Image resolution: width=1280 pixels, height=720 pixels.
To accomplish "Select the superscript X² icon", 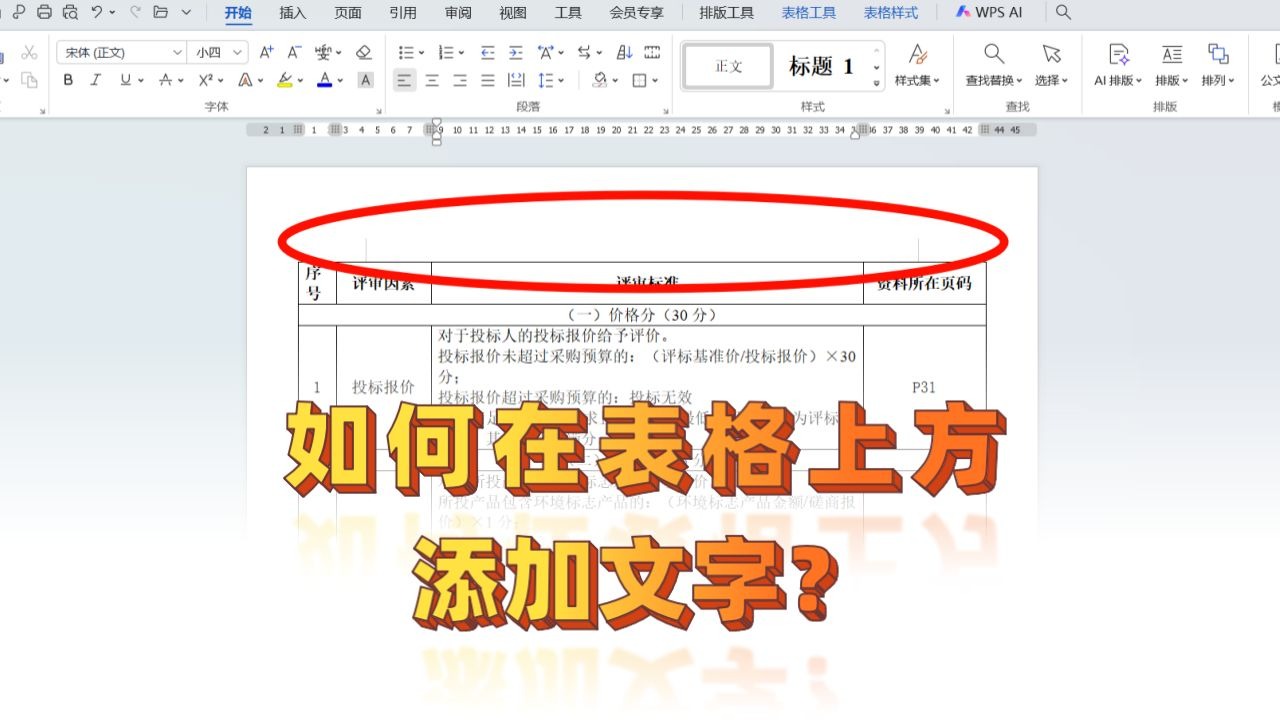I will click(x=206, y=79).
